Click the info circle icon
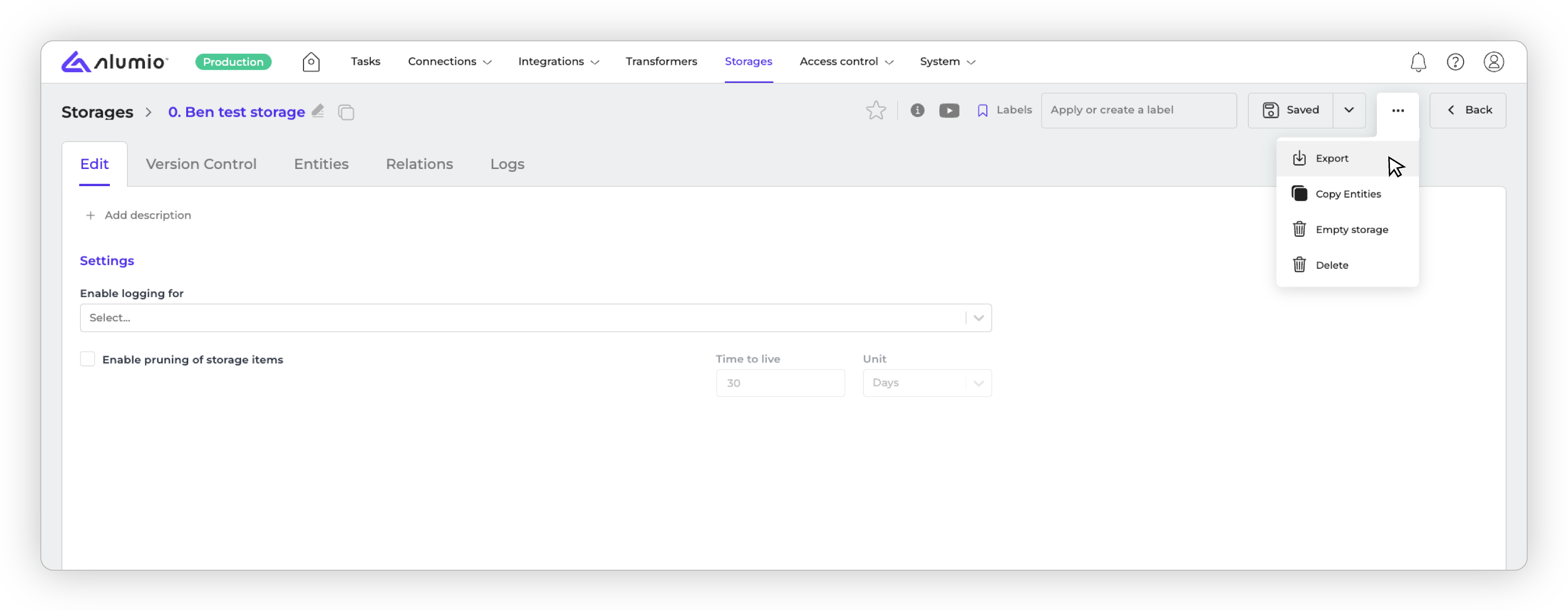1568x611 pixels. click(917, 110)
